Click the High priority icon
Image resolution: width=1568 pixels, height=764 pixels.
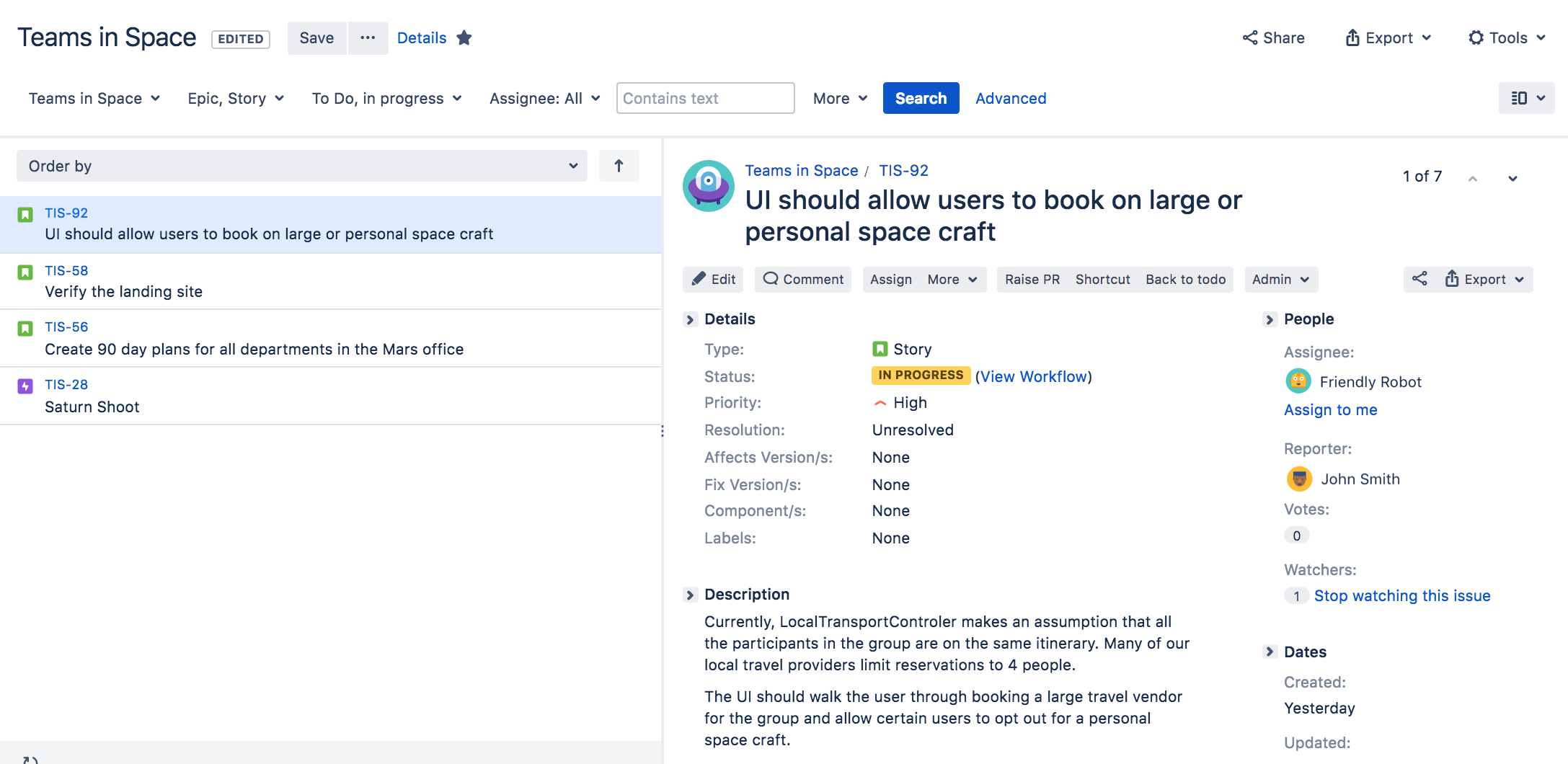[x=880, y=403]
